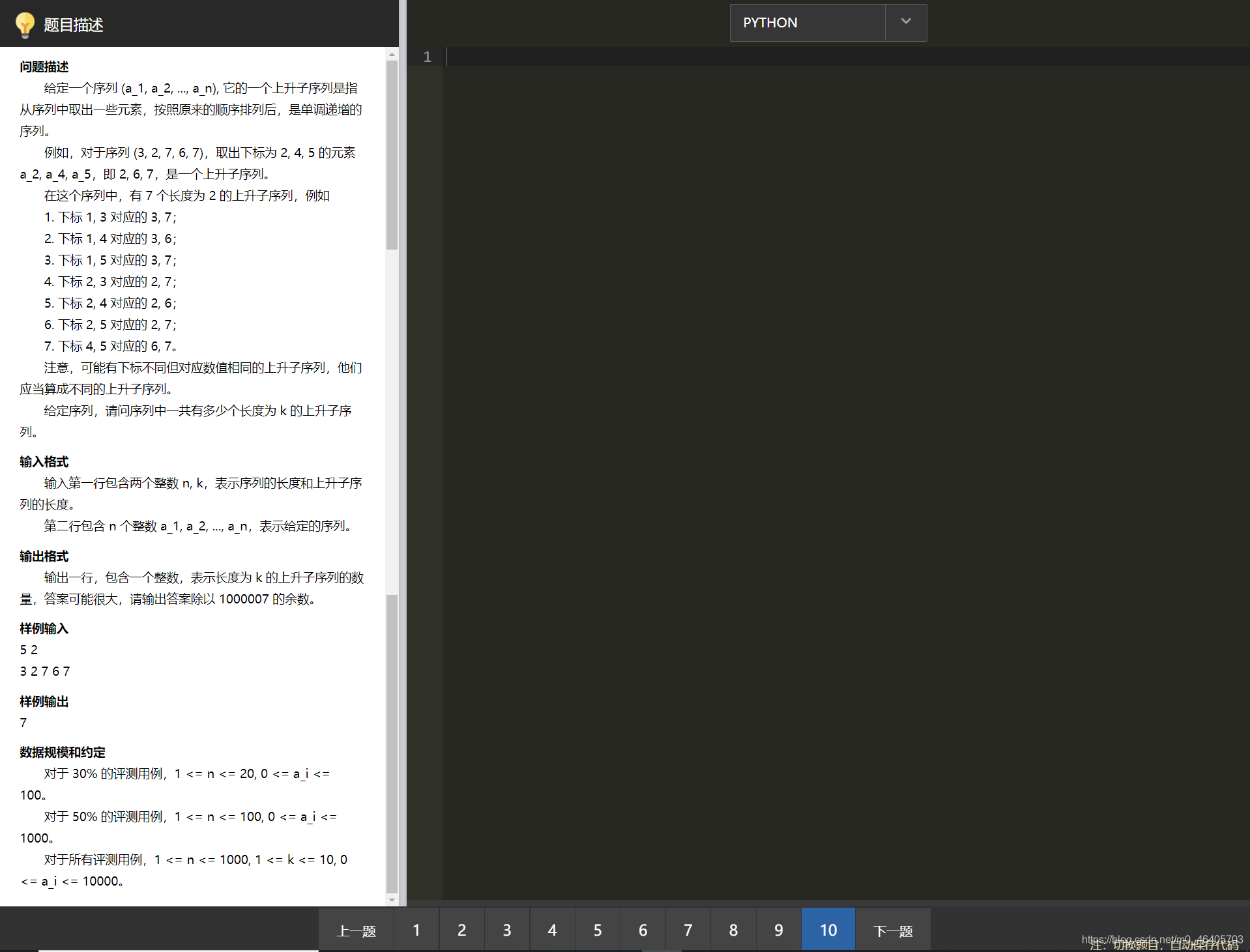Viewport: 1250px width, 952px height.
Task: Click the description panel scroll up arrow
Action: pyautogui.click(x=392, y=55)
